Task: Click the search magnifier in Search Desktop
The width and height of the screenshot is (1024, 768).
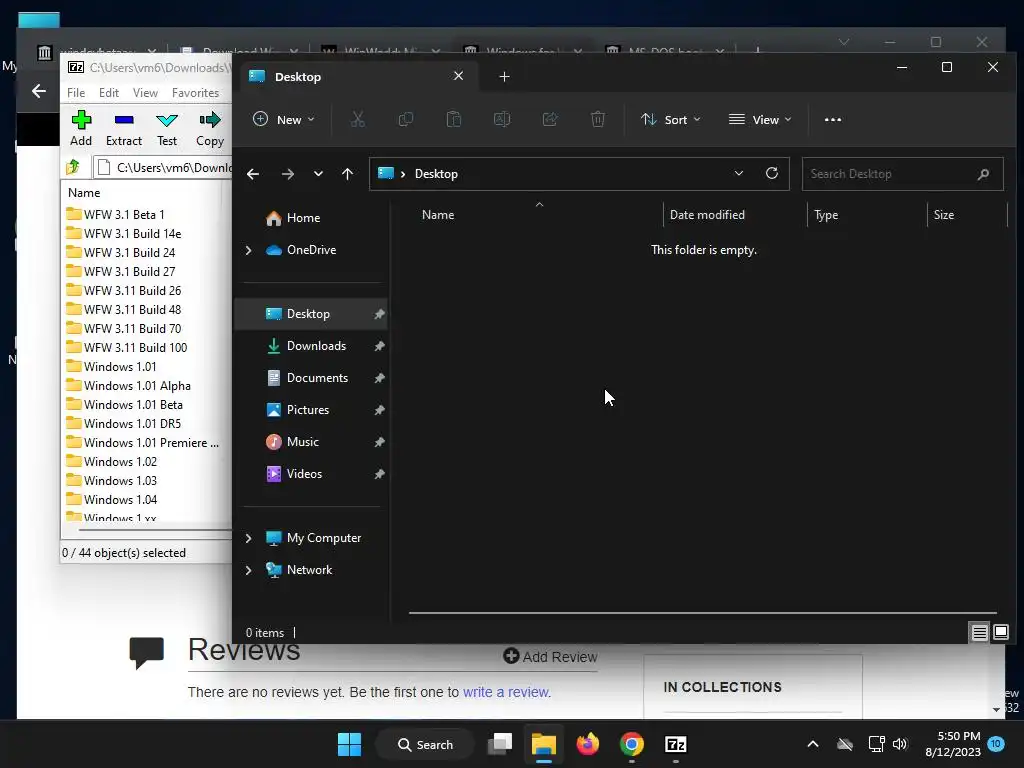Action: 984,174
